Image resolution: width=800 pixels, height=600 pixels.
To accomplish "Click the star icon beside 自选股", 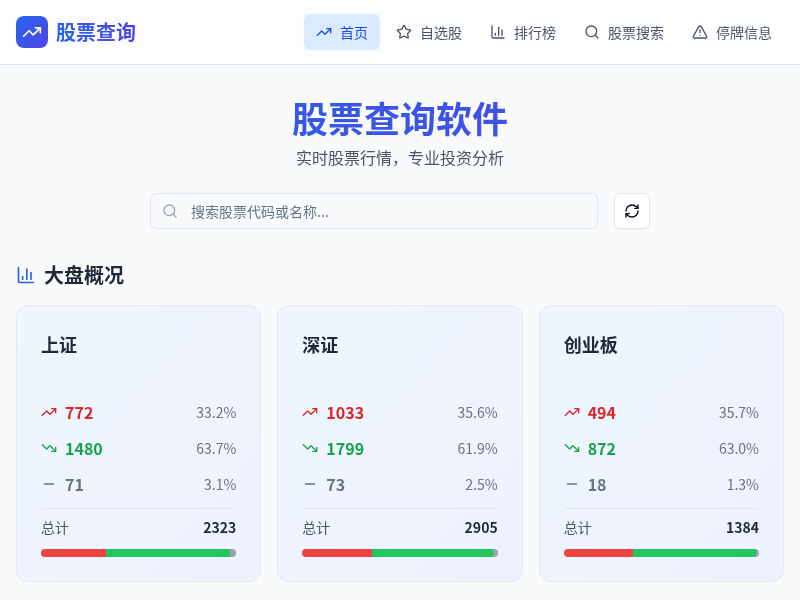I will click(x=404, y=32).
